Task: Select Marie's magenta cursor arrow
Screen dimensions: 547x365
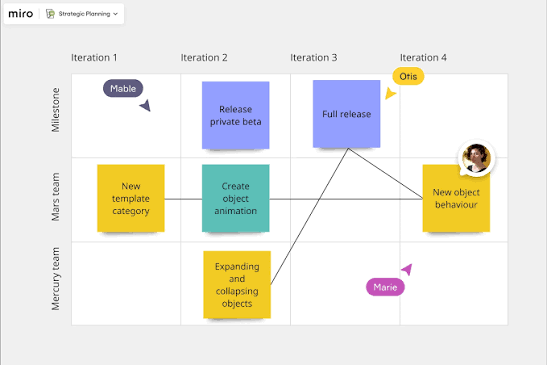Action: [x=407, y=269]
